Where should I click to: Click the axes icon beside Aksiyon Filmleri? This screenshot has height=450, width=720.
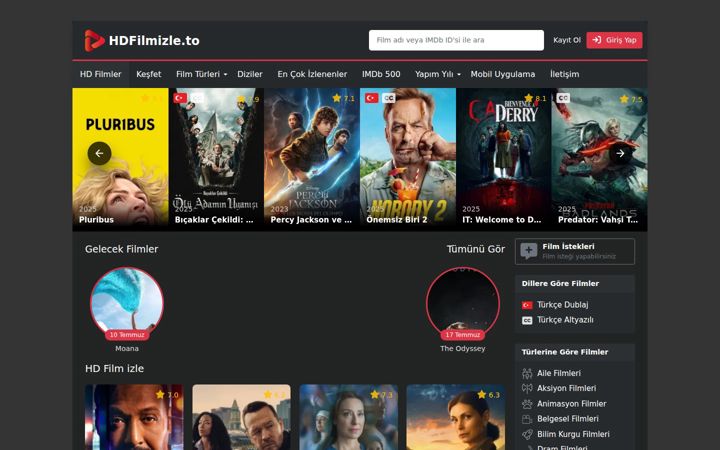527,388
